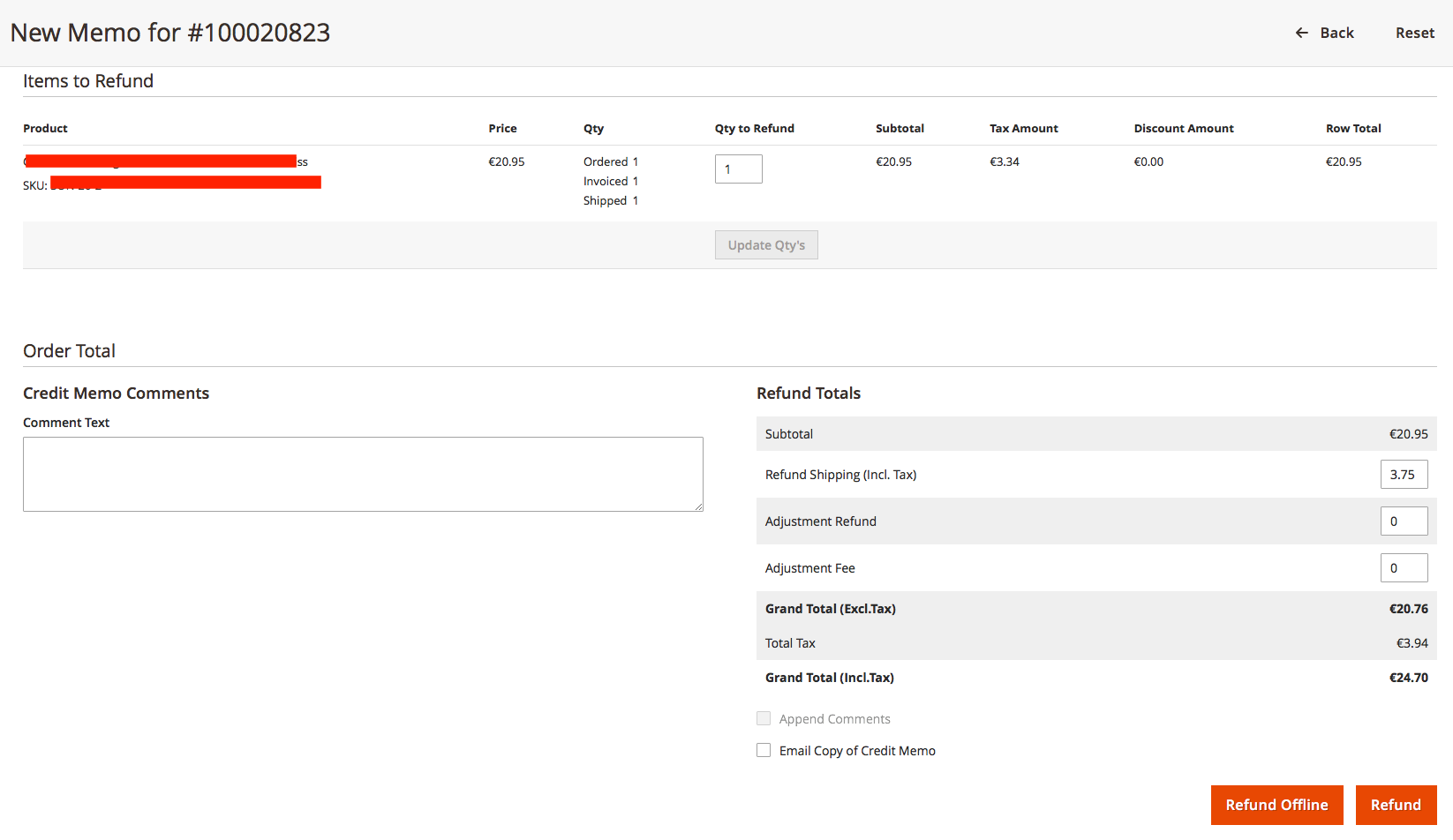Select the Qty to Refund input field
The image size is (1453, 840).
coord(738,169)
